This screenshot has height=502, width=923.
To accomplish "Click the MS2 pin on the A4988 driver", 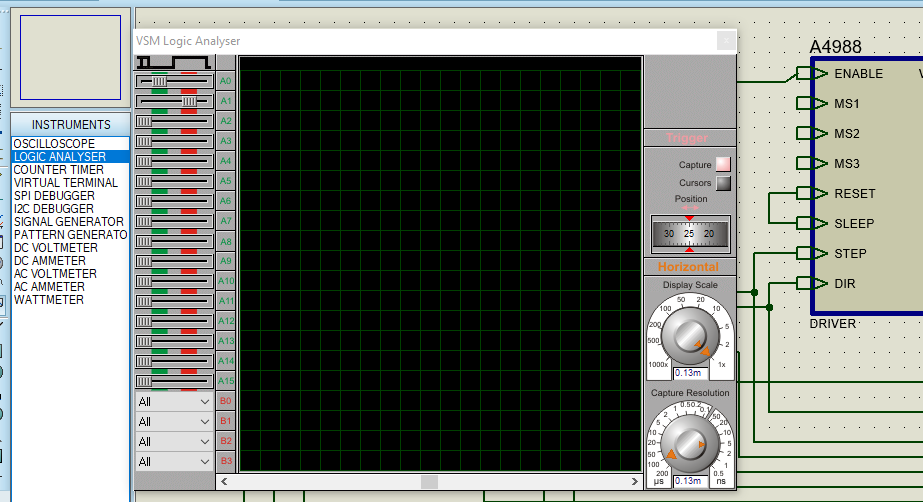I will point(812,134).
